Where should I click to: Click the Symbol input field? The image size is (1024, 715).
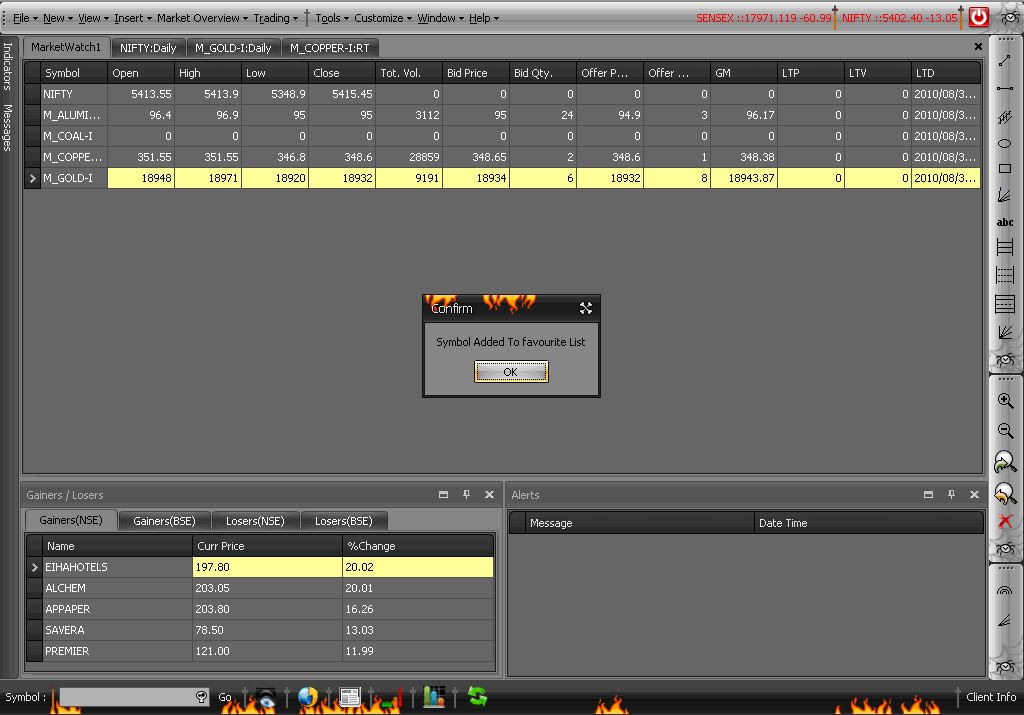[x=127, y=697]
